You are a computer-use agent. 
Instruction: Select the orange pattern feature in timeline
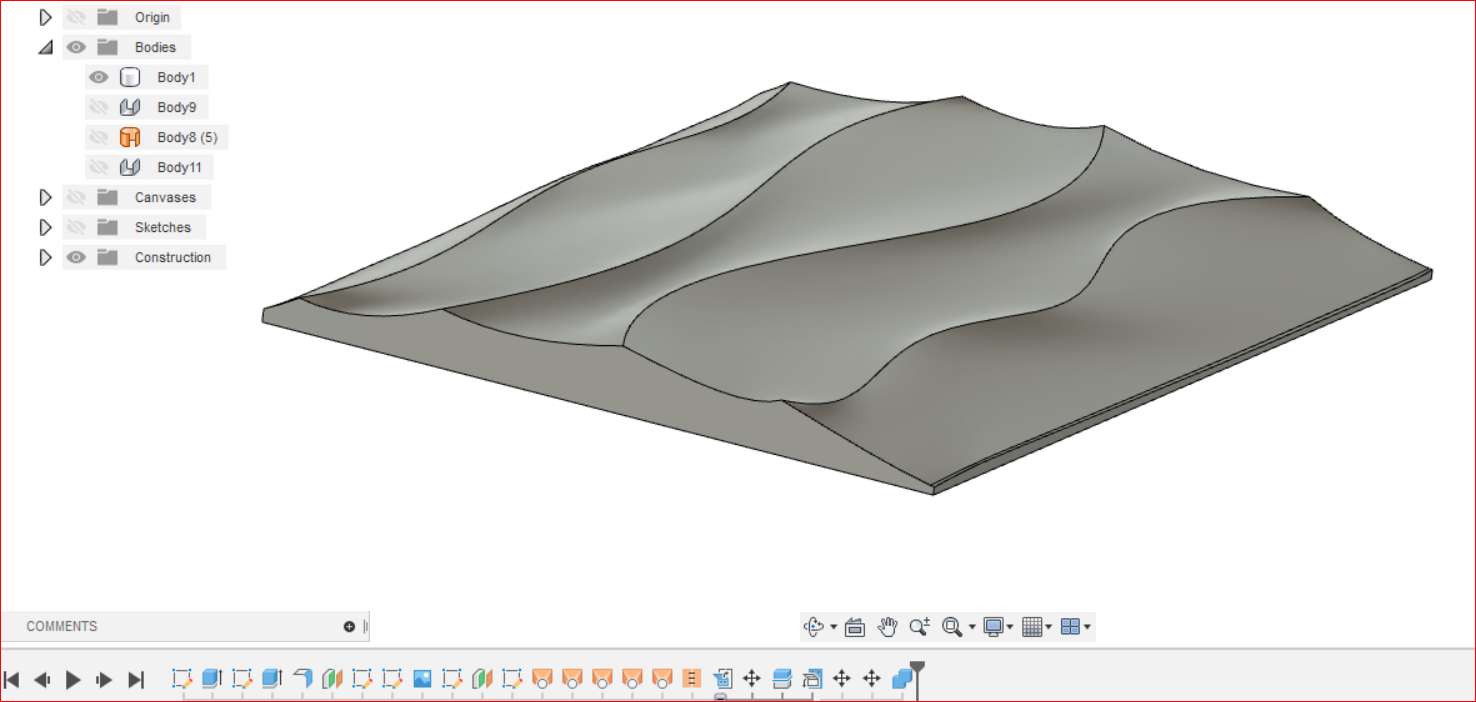(691, 679)
